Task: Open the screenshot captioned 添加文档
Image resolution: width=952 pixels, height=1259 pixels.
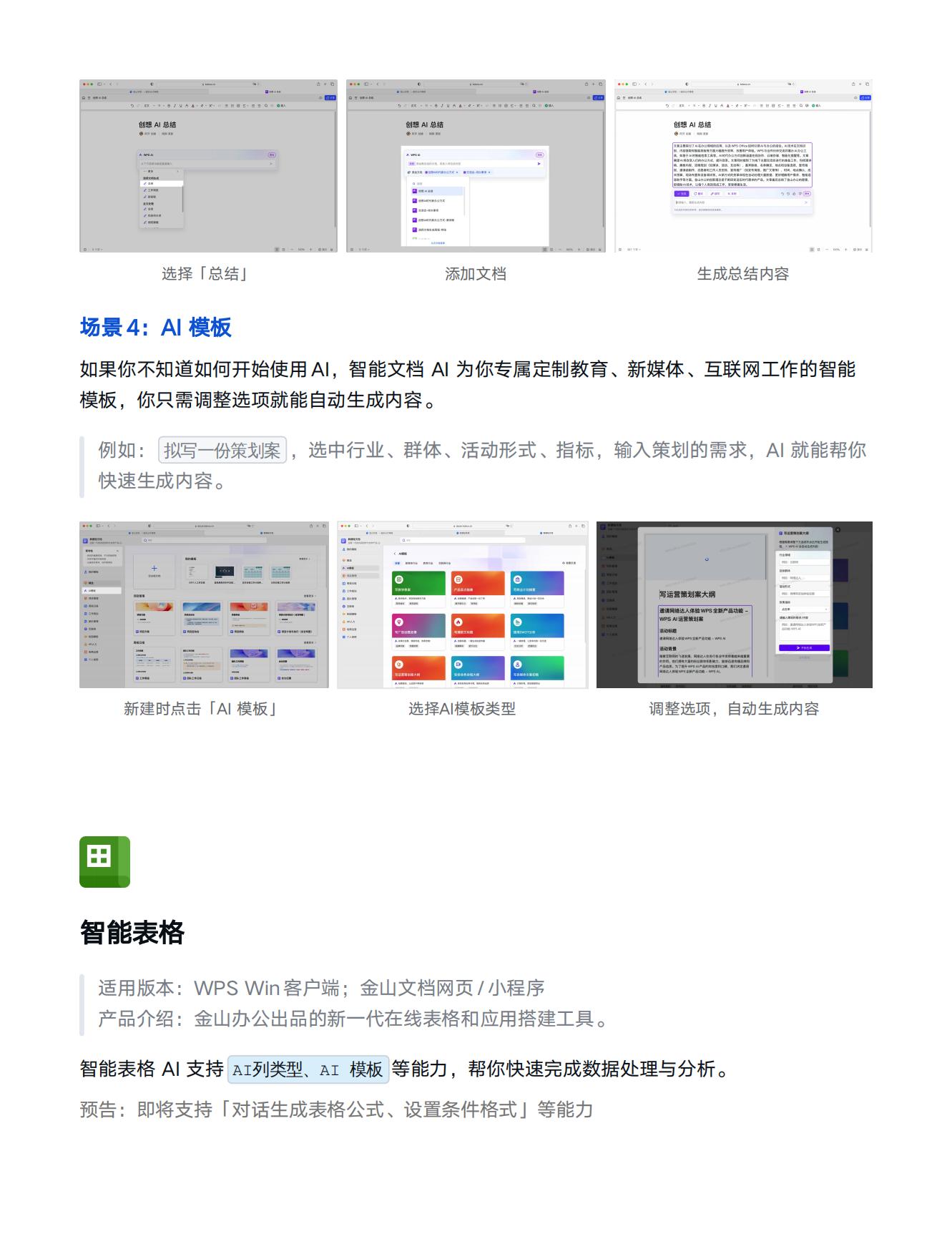Action: tap(476, 166)
